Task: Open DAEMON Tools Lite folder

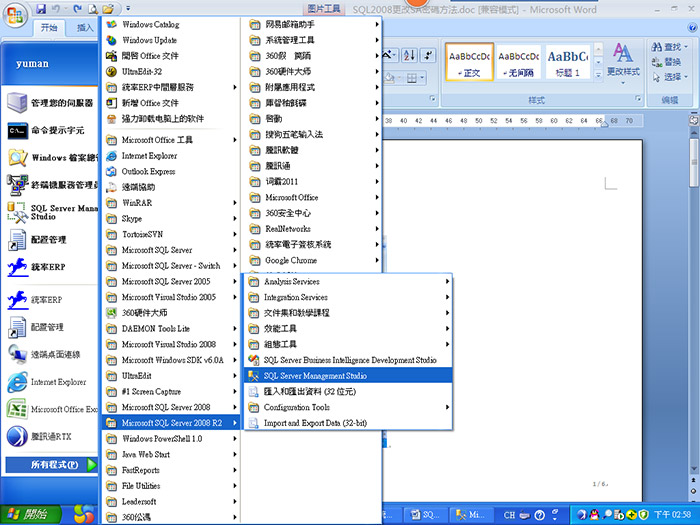Action: pyautogui.click(x=171, y=329)
